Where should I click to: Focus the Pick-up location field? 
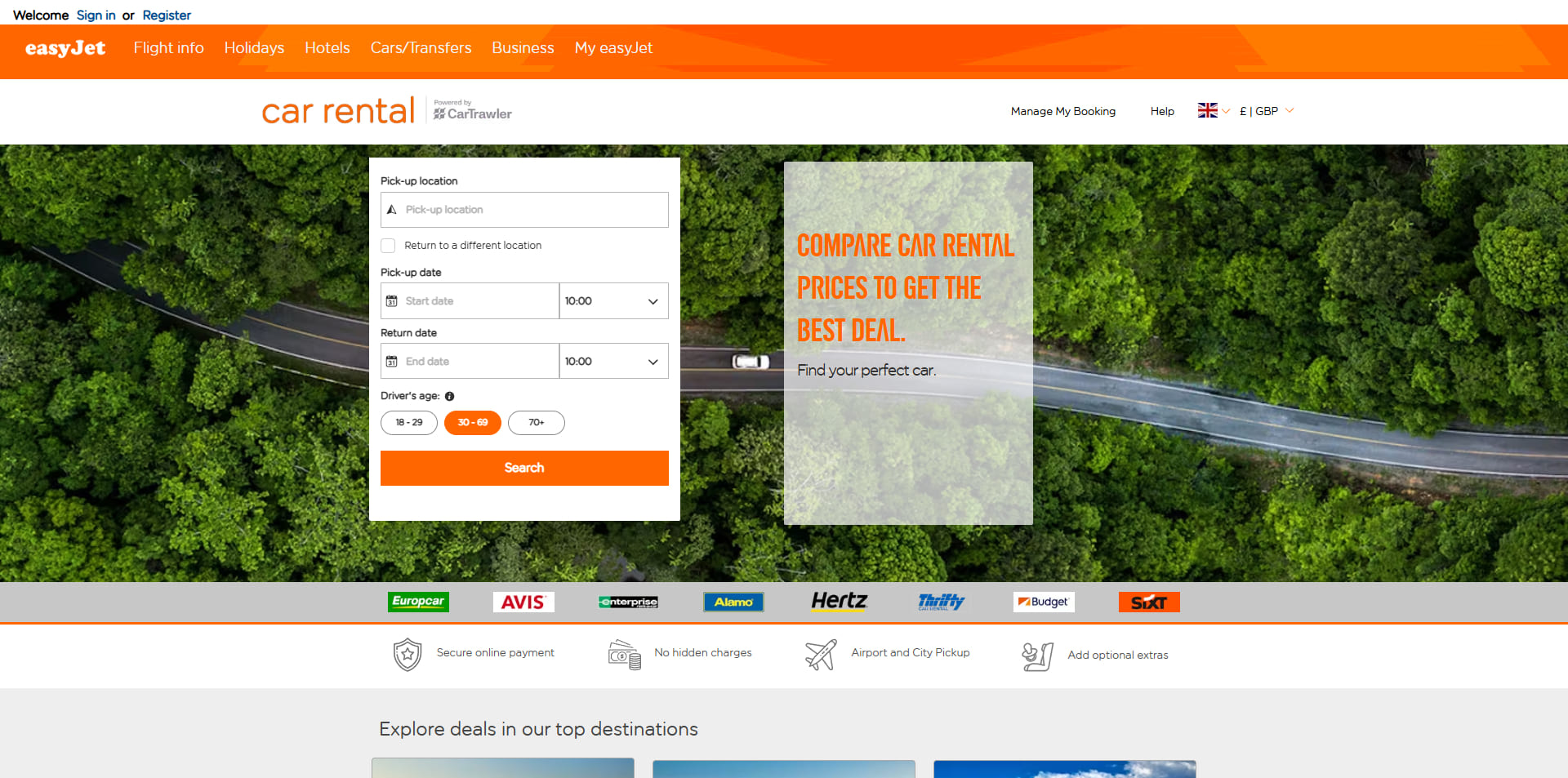(x=524, y=210)
